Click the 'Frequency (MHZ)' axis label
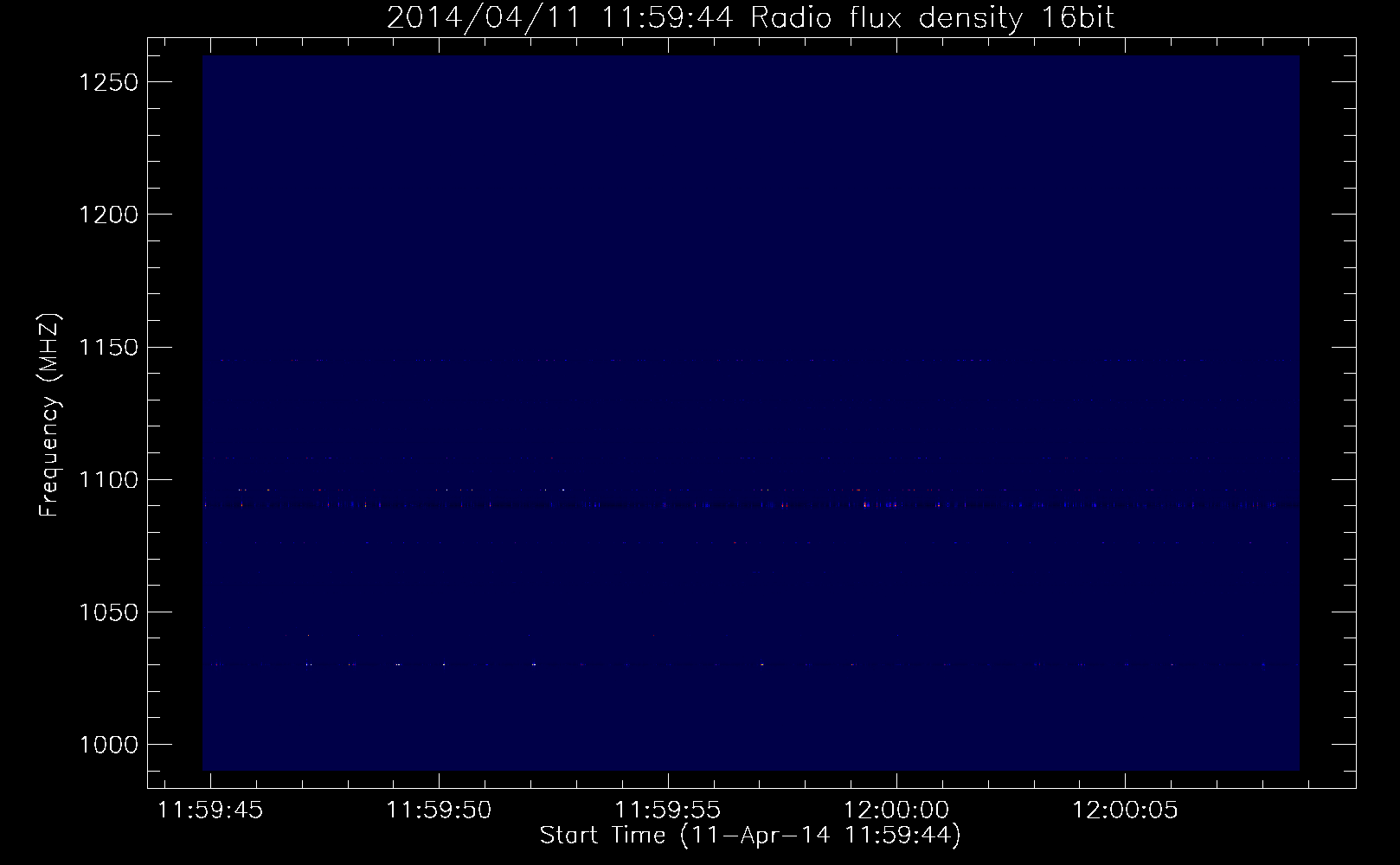The height and width of the screenshot is (865, 1400). [x=49, y=414]
